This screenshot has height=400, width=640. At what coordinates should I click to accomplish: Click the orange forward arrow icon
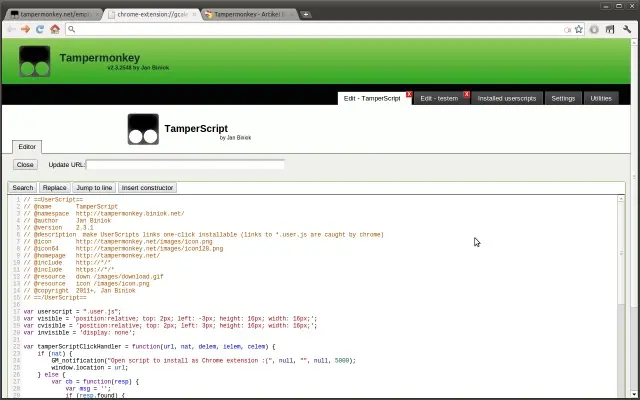(x=25, y=29)
